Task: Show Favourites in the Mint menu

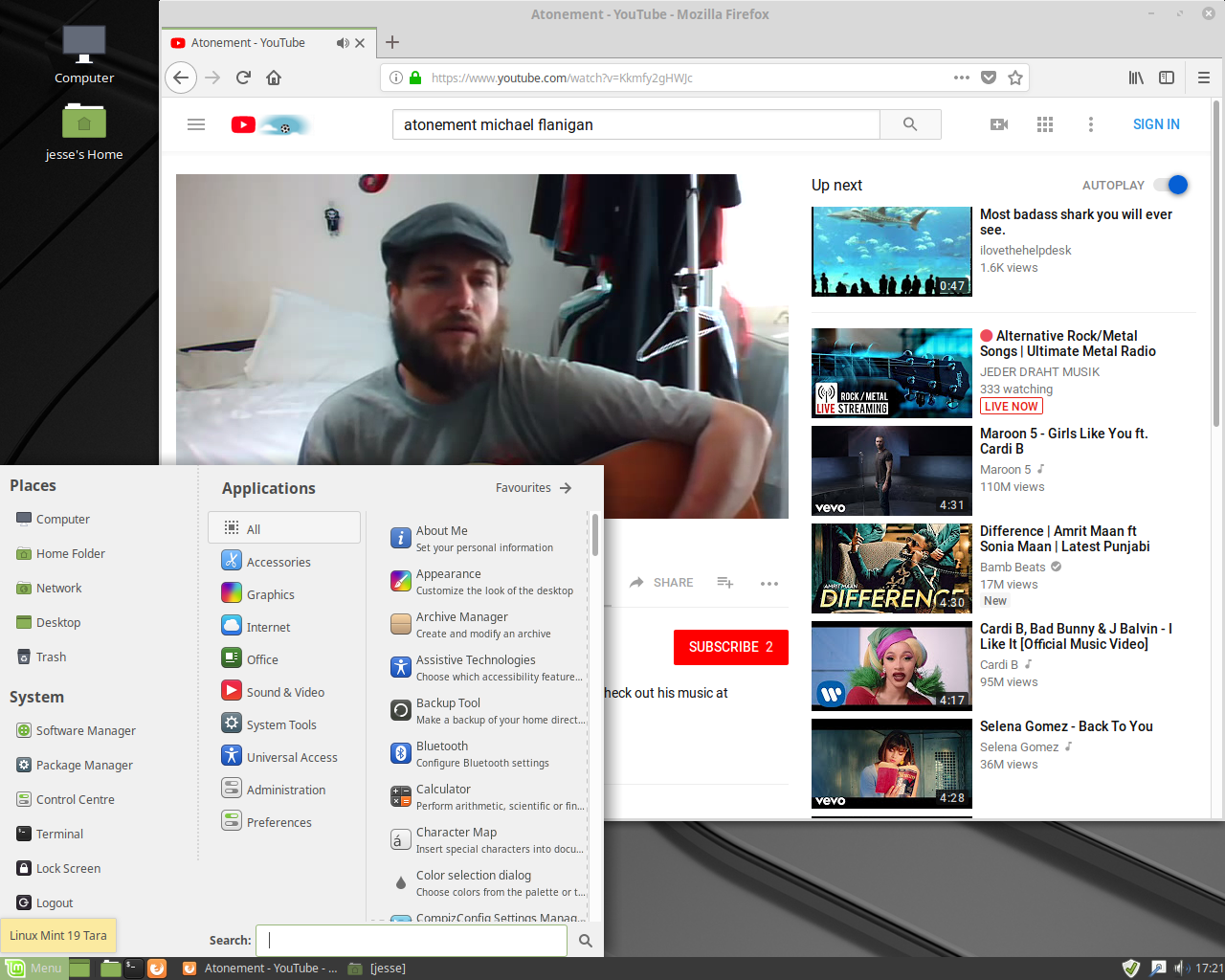Action: pyautogui.click(x=533, y=488)
